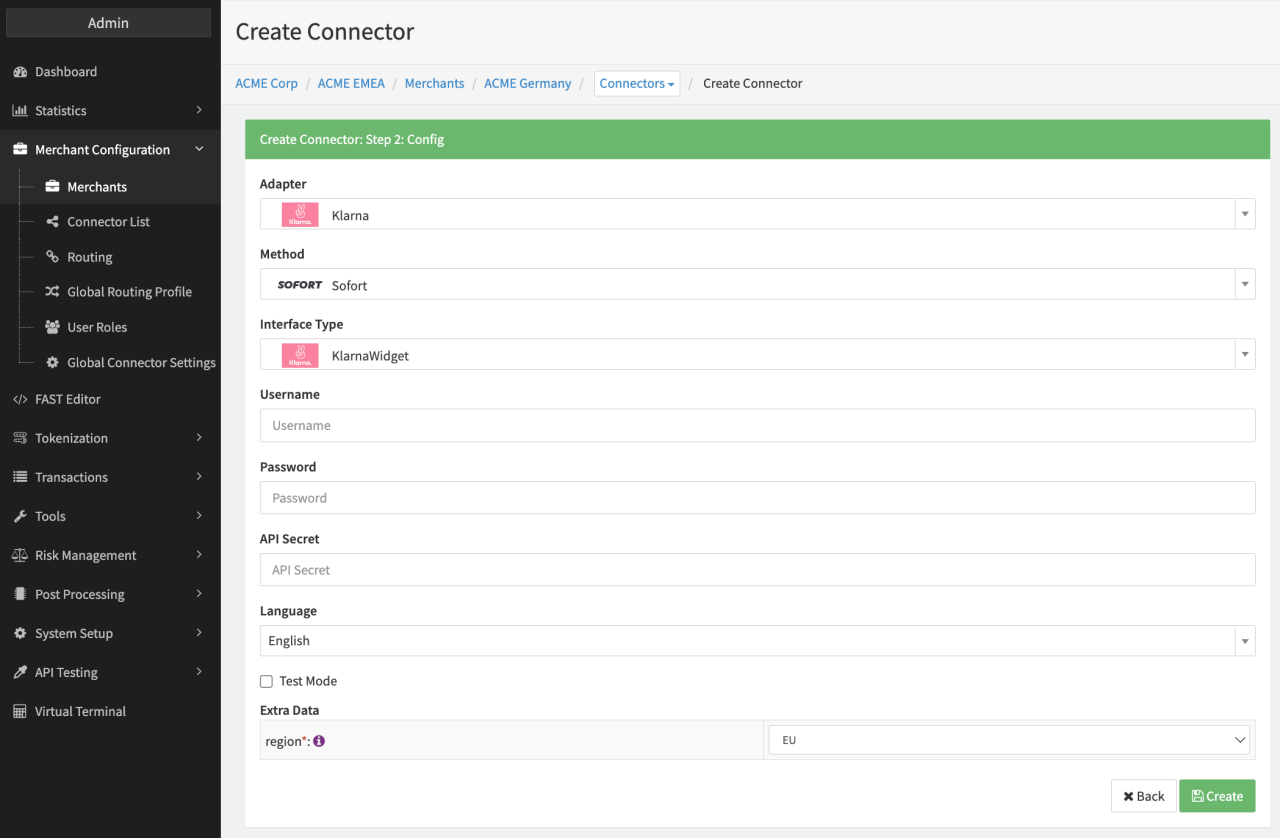Click the Global Routing Profile shuffle icon
This screenshot has height=838, width=1280.
(53, 292)
